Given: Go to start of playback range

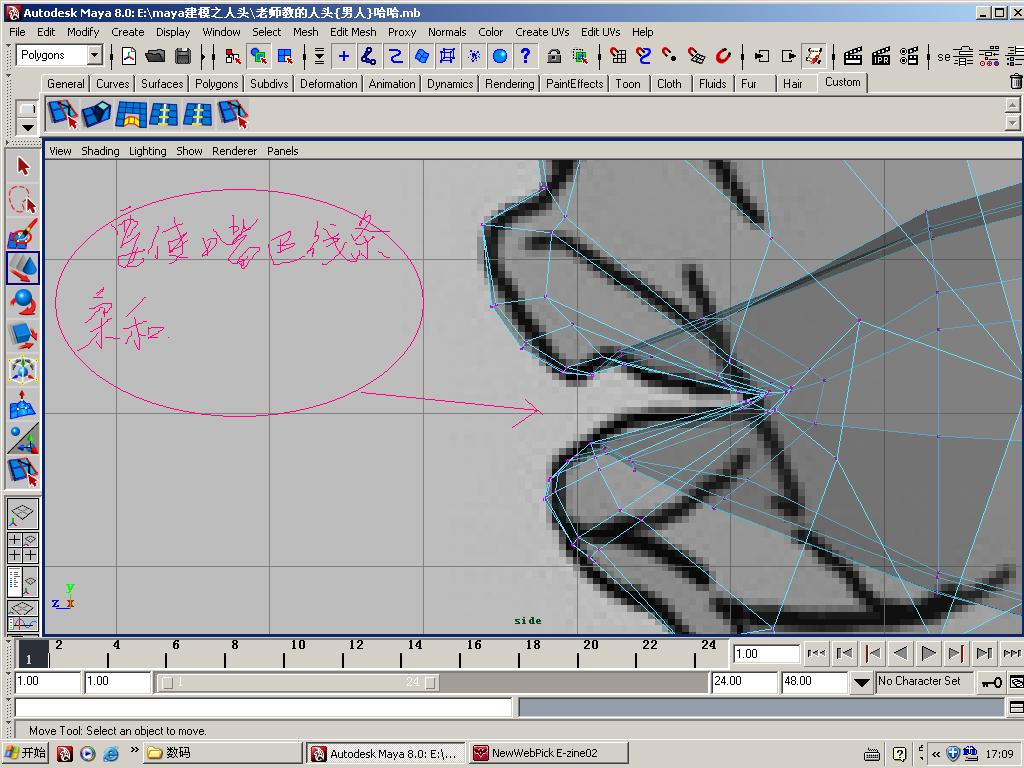Looking at the screenshot, I should (816, 652).
